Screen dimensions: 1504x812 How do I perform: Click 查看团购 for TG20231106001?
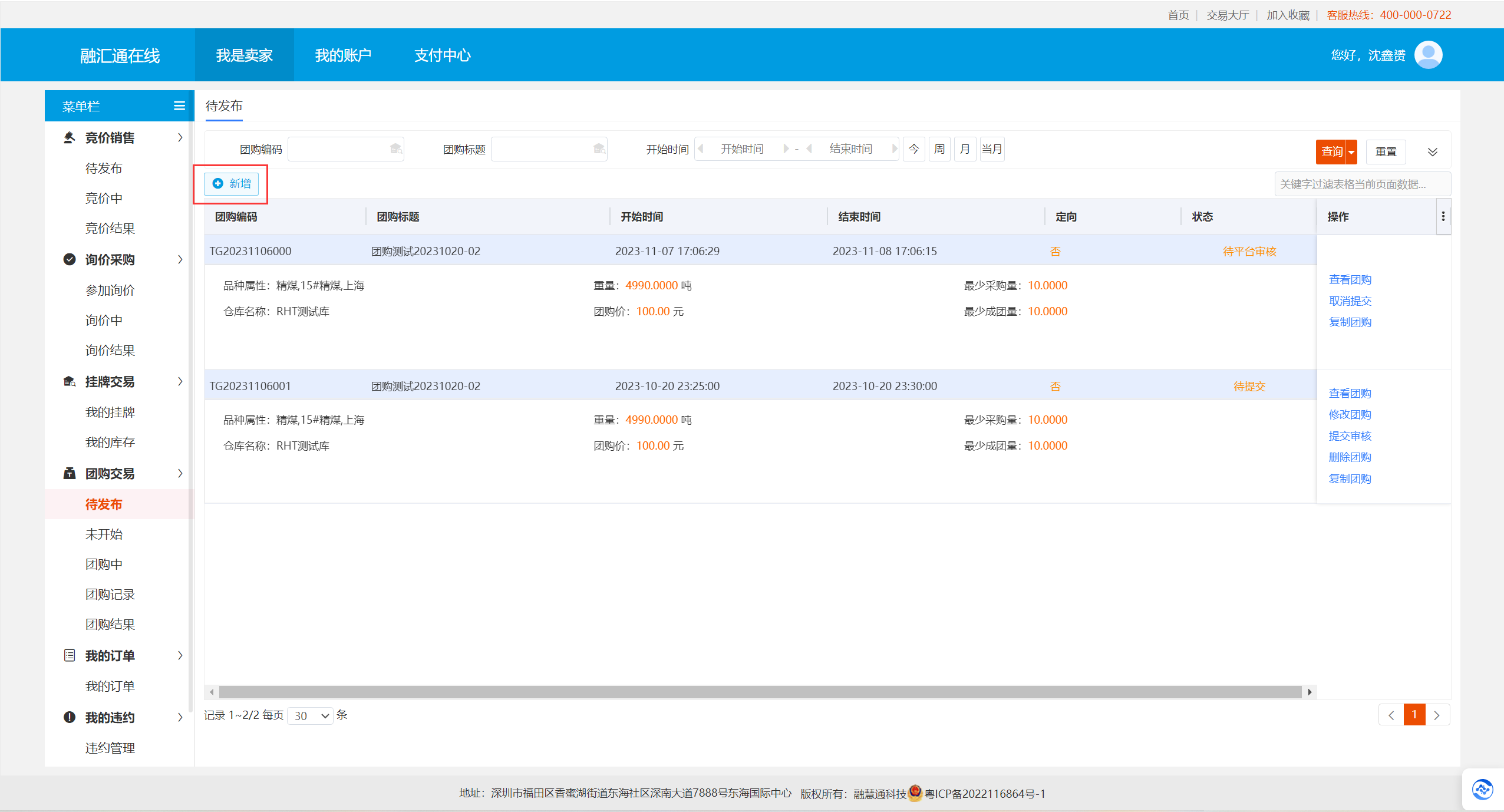[1350, 393]
